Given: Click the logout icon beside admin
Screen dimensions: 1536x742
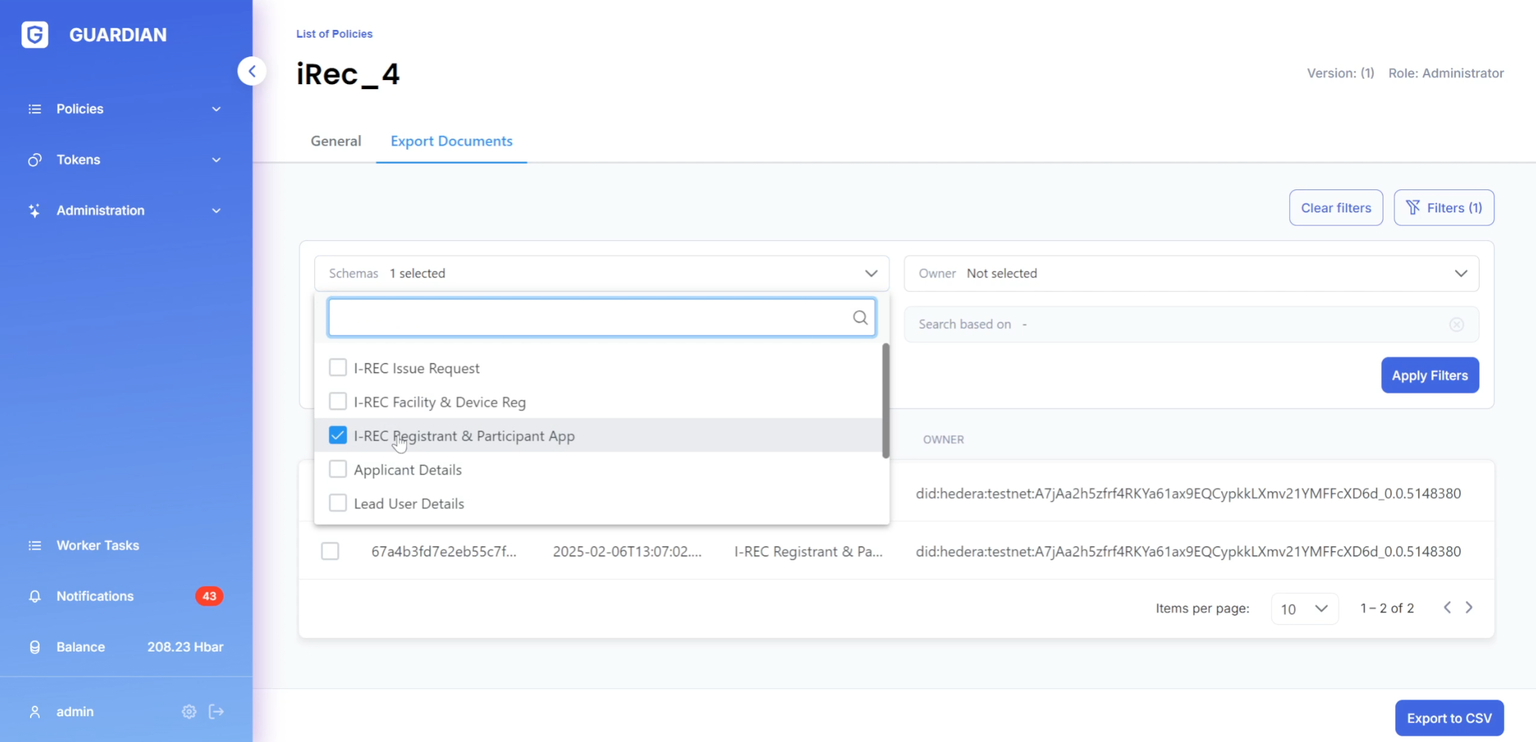Looking at the screenshot, I should pos(216,712).
